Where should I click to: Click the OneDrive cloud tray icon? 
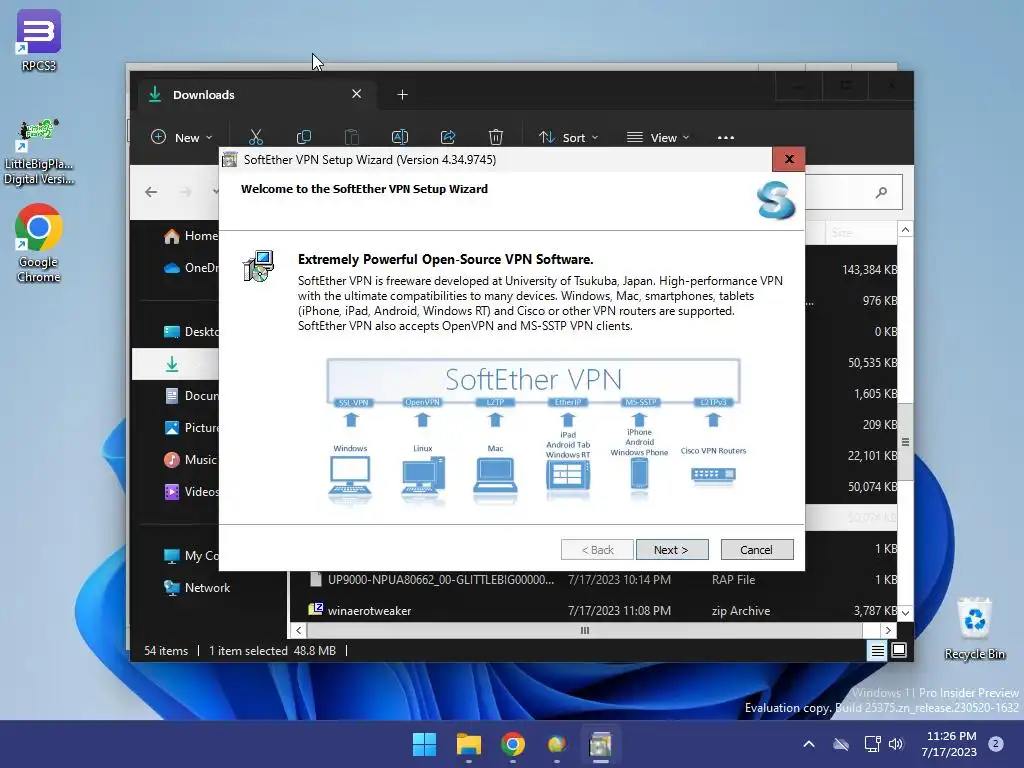click(x=841, y=744)
